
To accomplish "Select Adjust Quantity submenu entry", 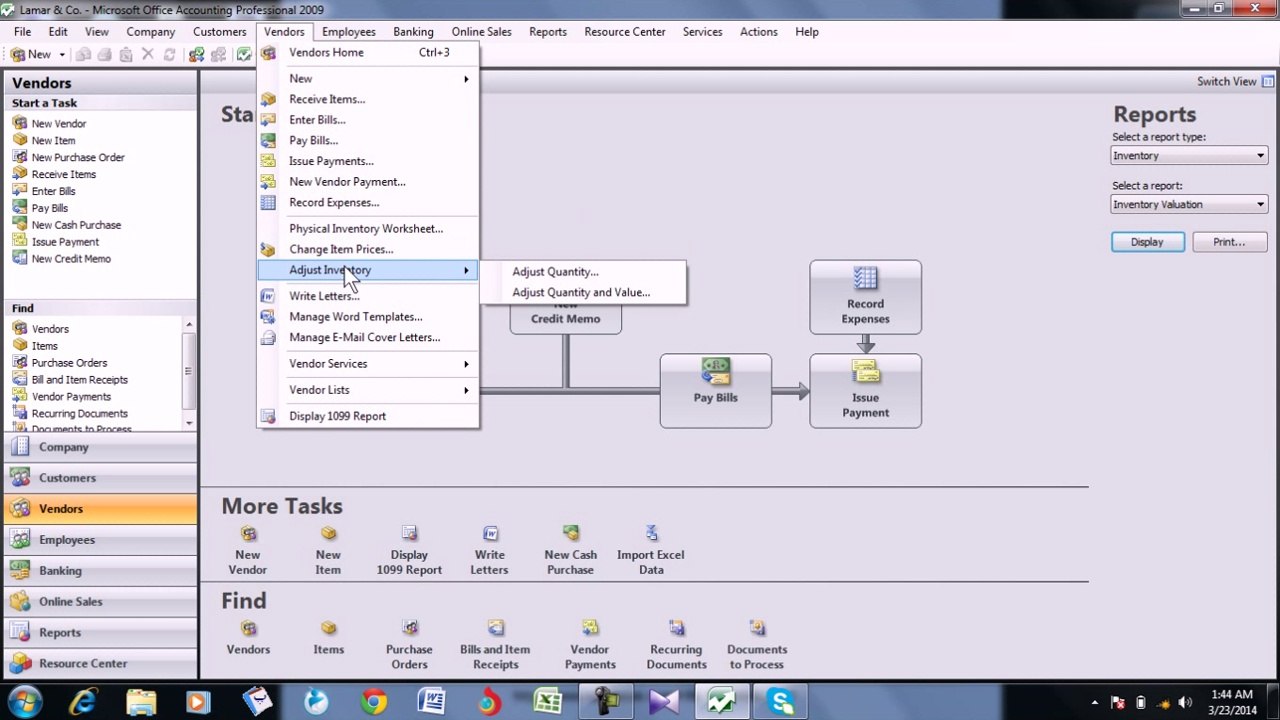I will [583, 272].
